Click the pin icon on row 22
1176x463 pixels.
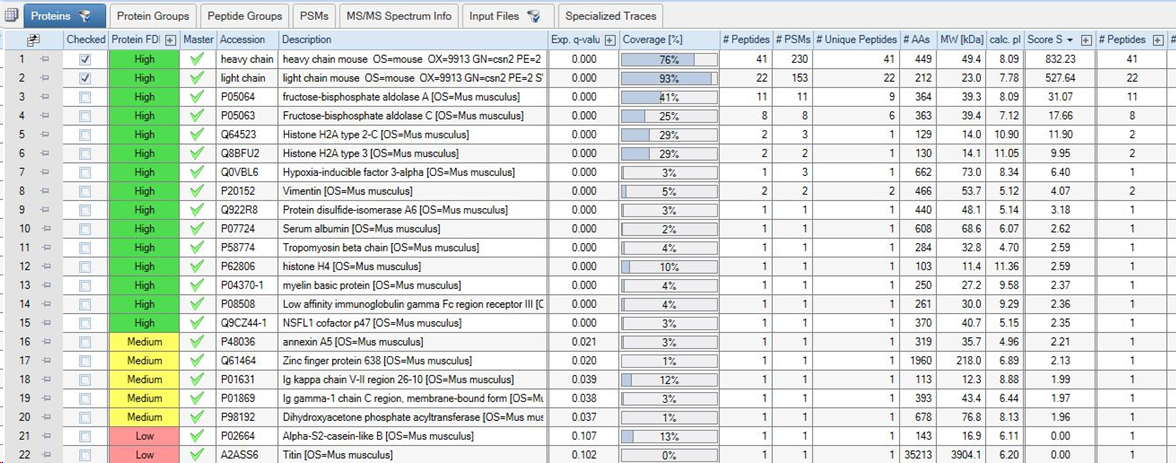pos(44,455)
